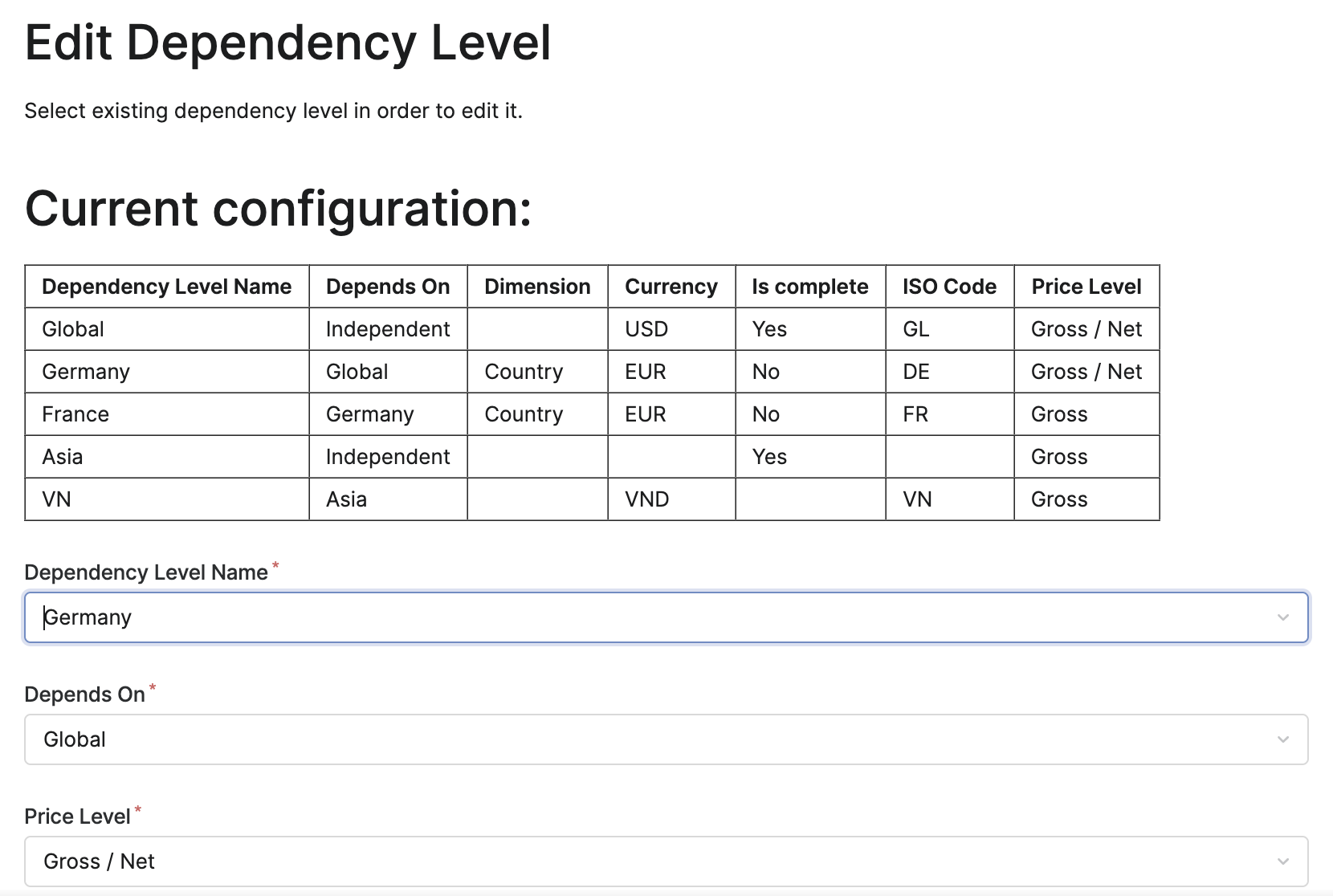The image size is (1333, 896).
Task: Open the Dependency Level Name dropdown
Action: [665, 617]
